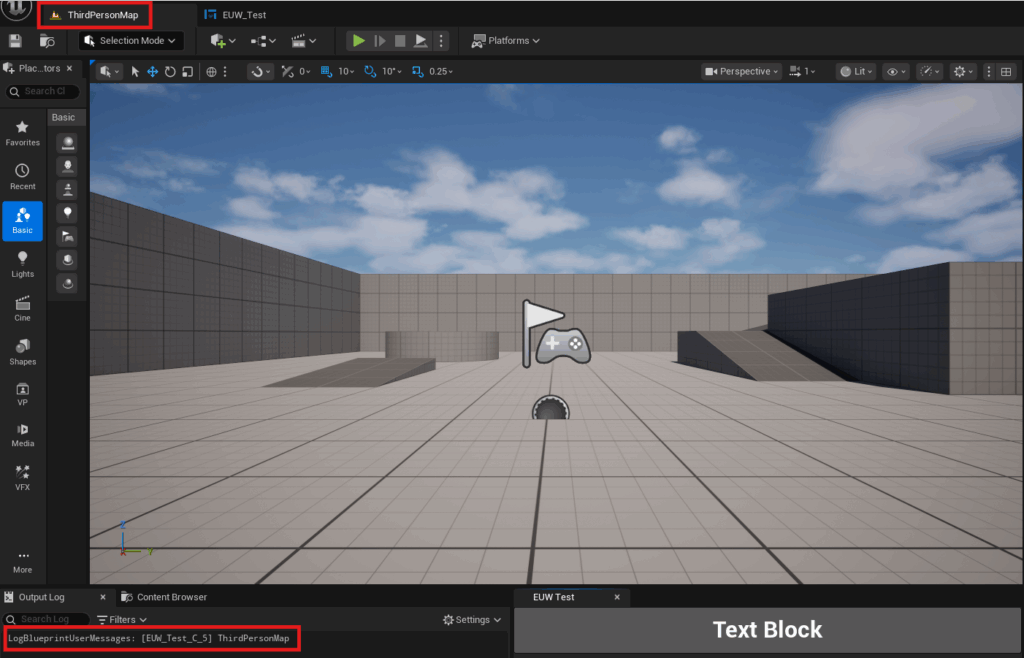Click the Cine category icon
This screenshot has width=1024, height=658.
click(22, 307)
